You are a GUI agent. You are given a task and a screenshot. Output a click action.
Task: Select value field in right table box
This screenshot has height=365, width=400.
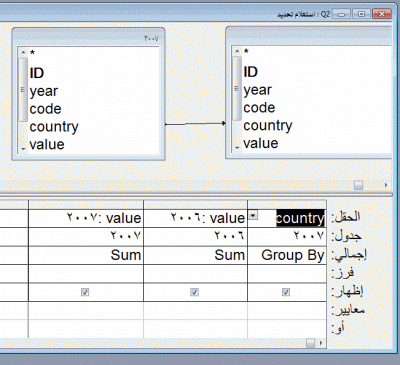(261, 143)
